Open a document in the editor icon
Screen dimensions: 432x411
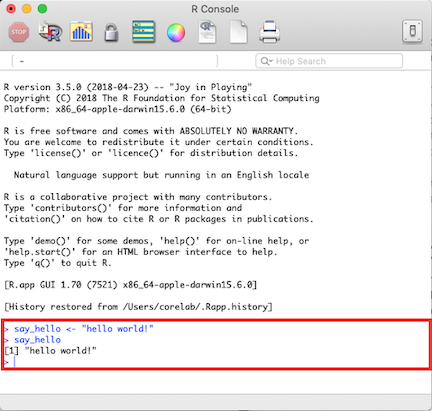tap(207, 32)
